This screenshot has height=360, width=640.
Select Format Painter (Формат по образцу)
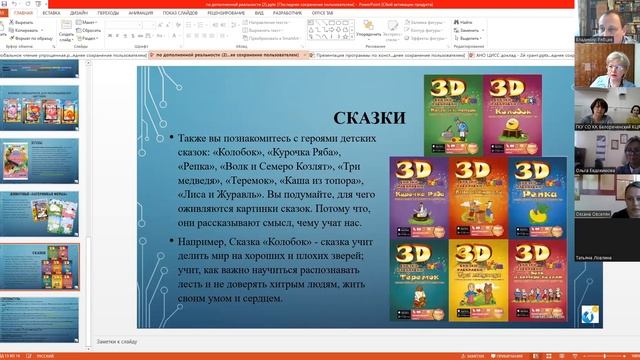pos(31,38)
